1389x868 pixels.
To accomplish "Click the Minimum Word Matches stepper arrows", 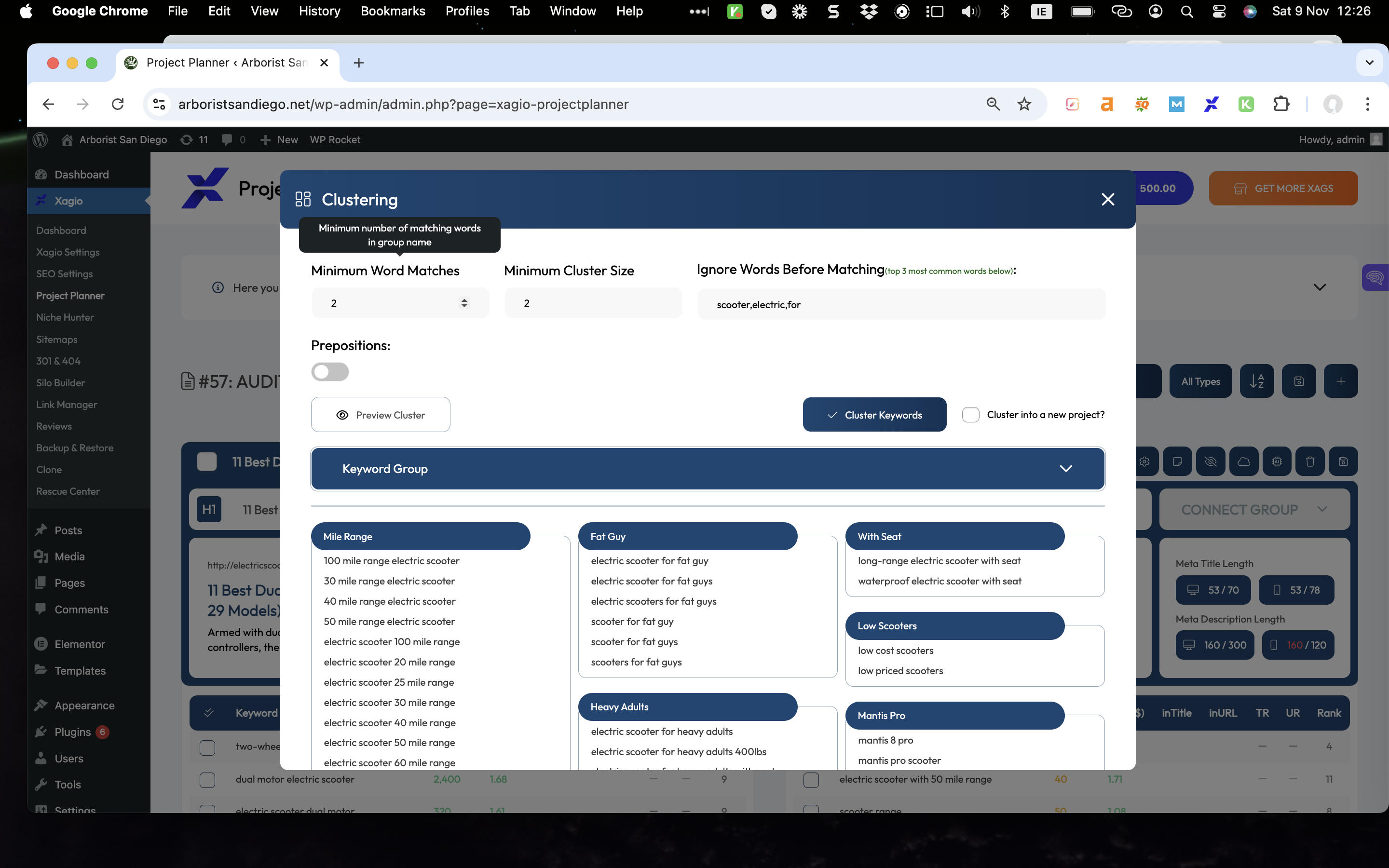I will [464, 303].
